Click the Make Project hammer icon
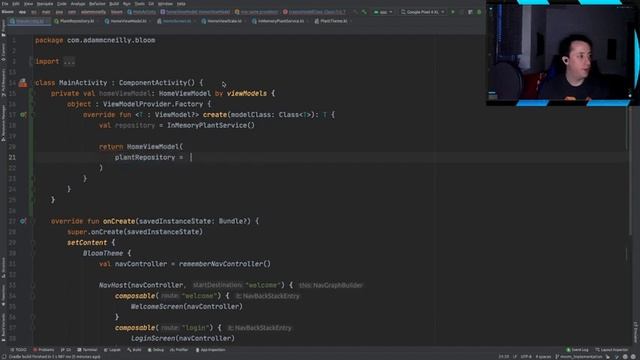 pyautogui.click(x=364, y=12)
